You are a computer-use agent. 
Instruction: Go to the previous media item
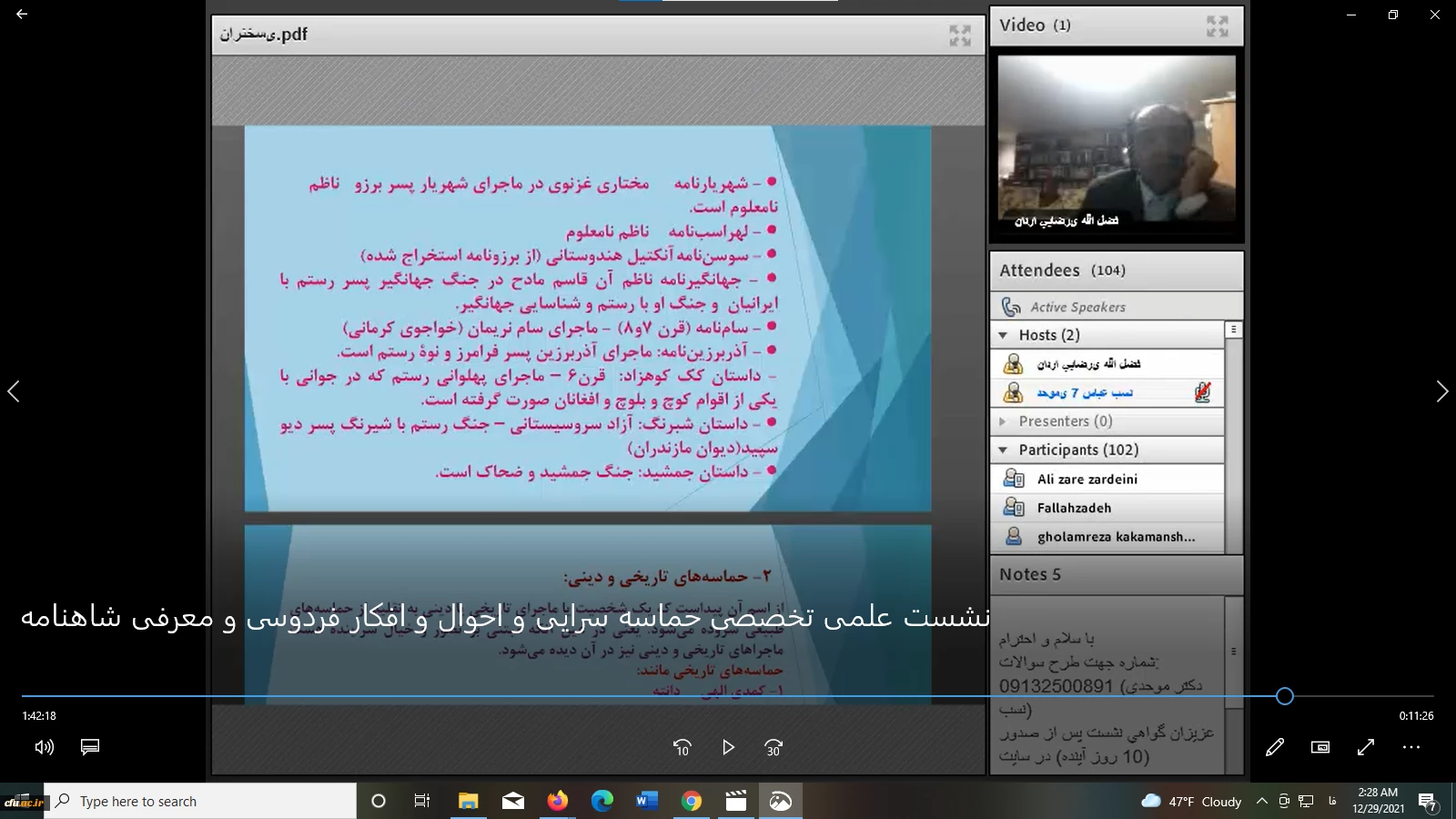point(14,391)
